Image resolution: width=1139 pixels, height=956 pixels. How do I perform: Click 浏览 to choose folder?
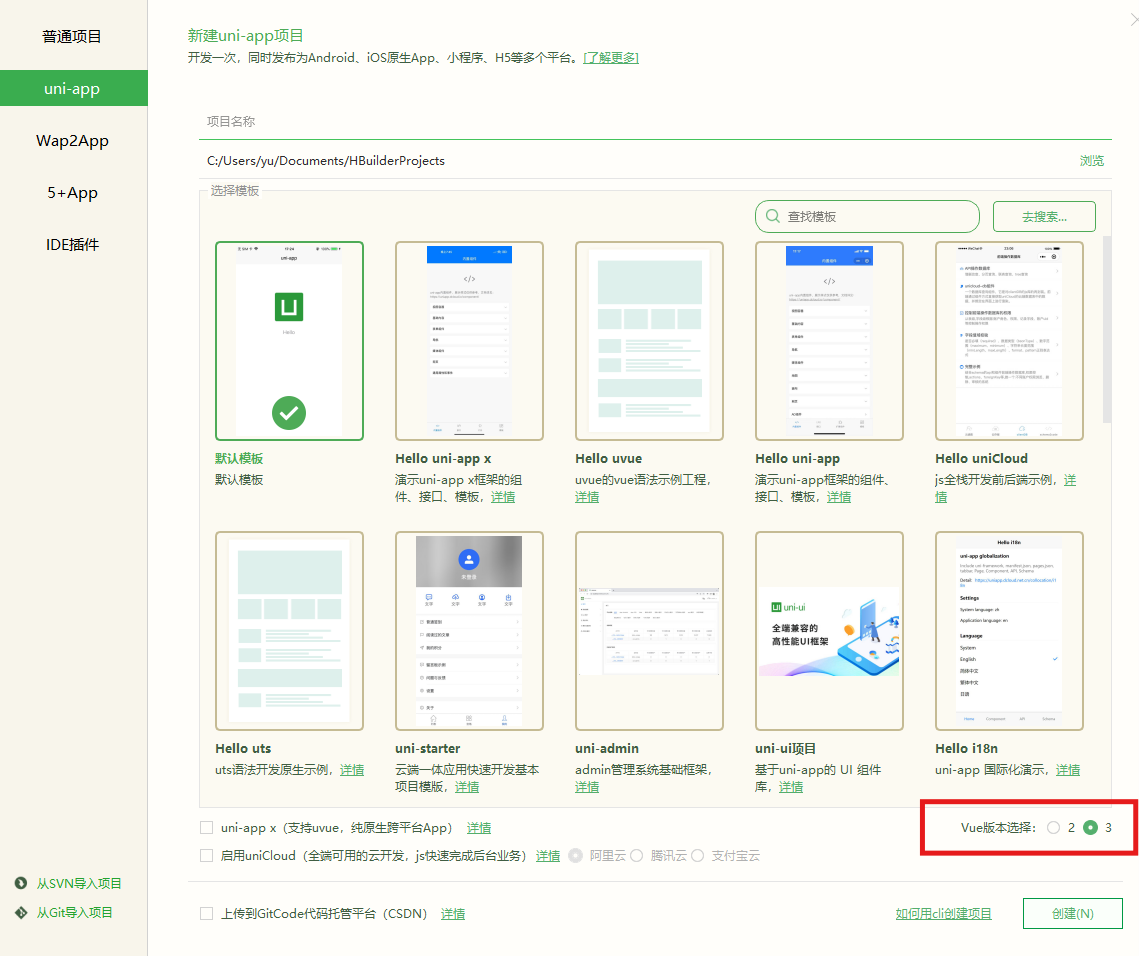tap(1091, 161)
